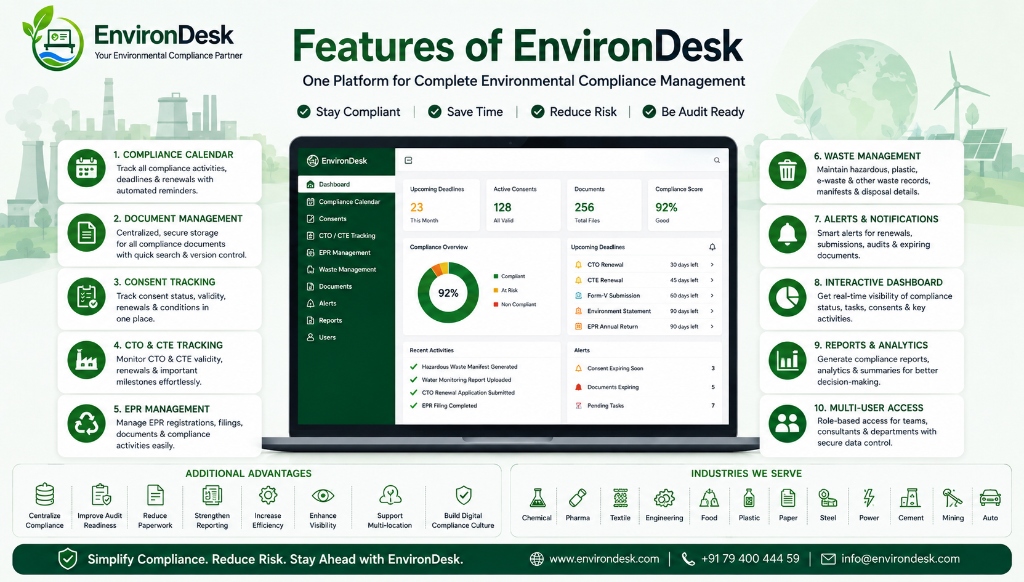Open Consents in the sidebar
The width and height of the screenshot is (1024, 582).
click(347, 218)
